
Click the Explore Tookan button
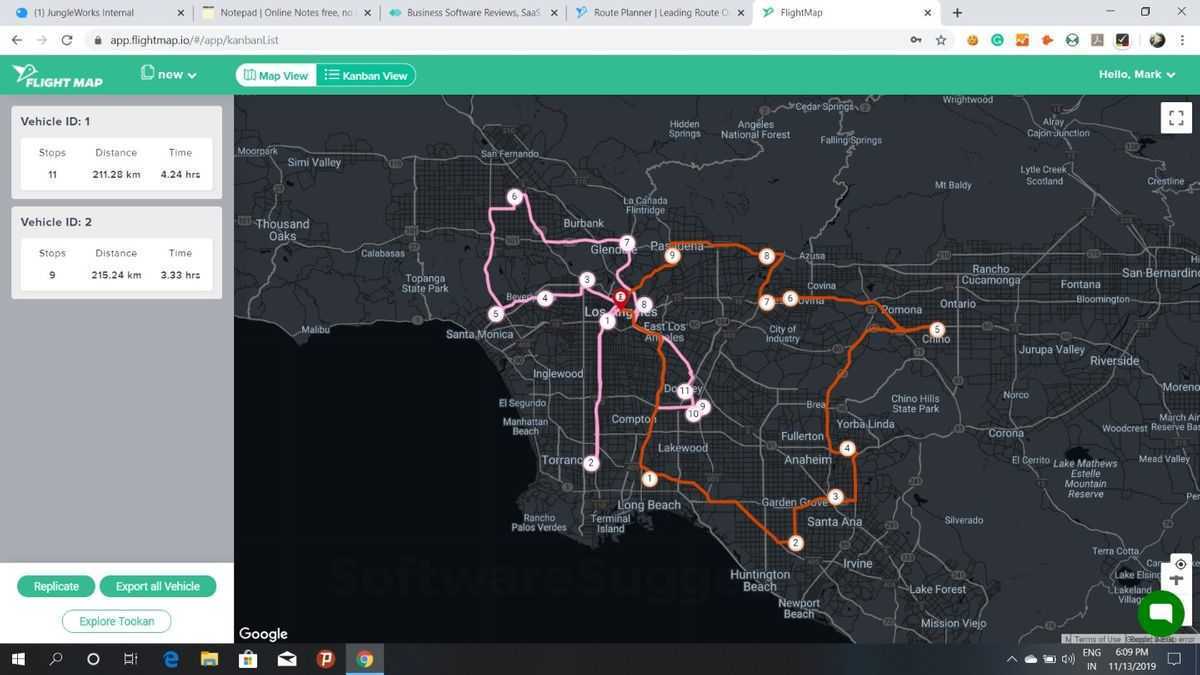click(116, 621)
